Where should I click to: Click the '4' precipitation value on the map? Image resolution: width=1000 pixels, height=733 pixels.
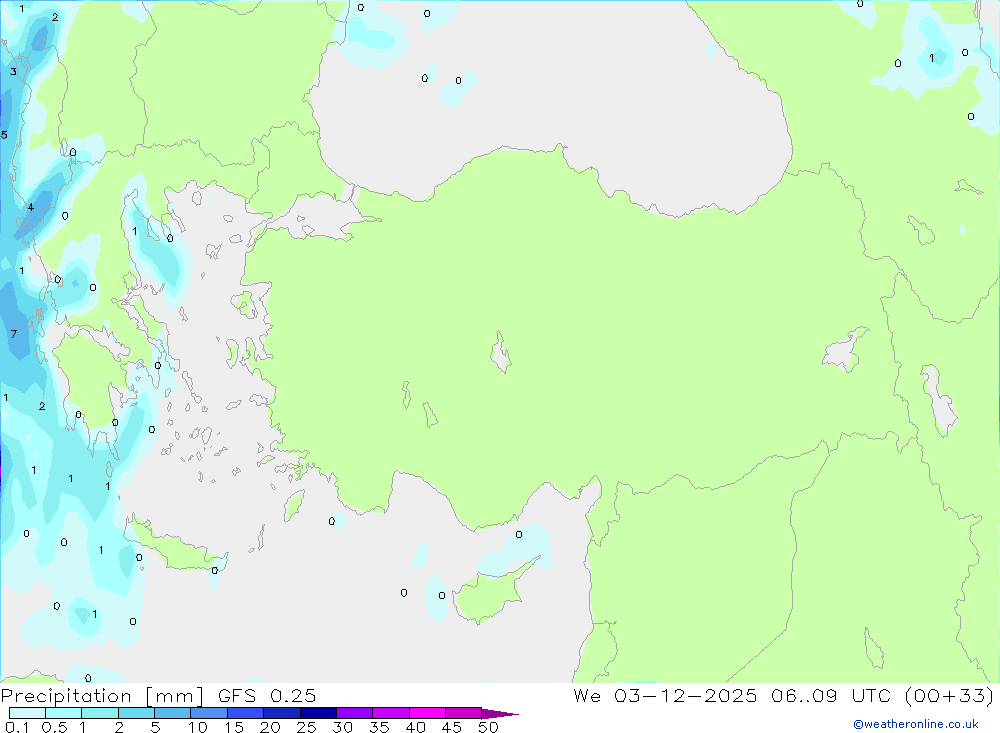tap(31, 207)
